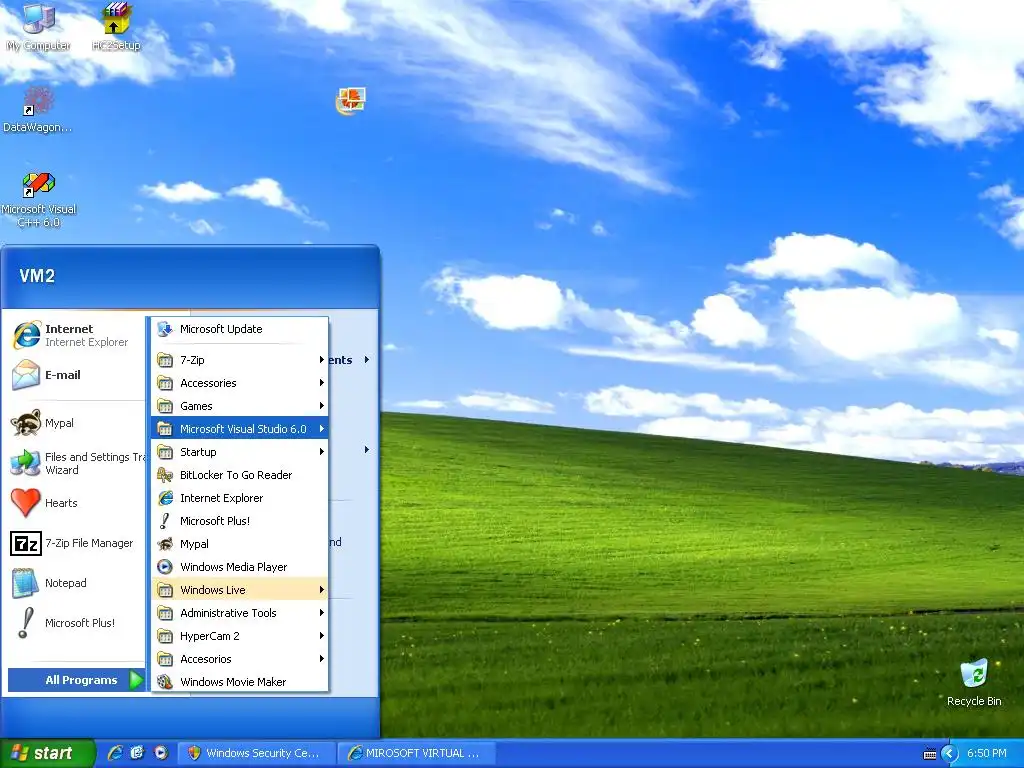This screenshot has height=768, width=1024.
Task: Expand the Startup program folder
Action: (240, 452)
